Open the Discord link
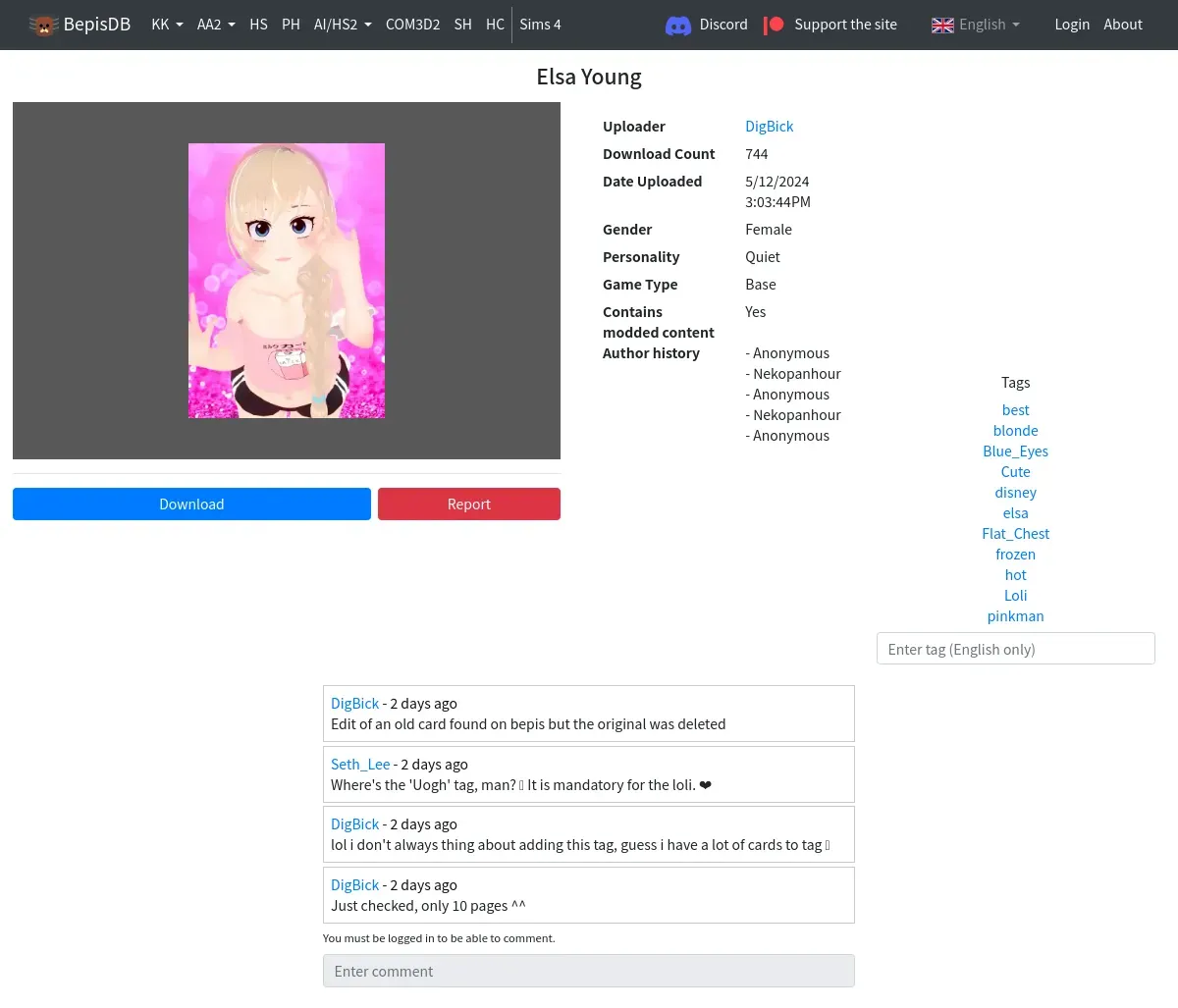 tap(723, 25)
